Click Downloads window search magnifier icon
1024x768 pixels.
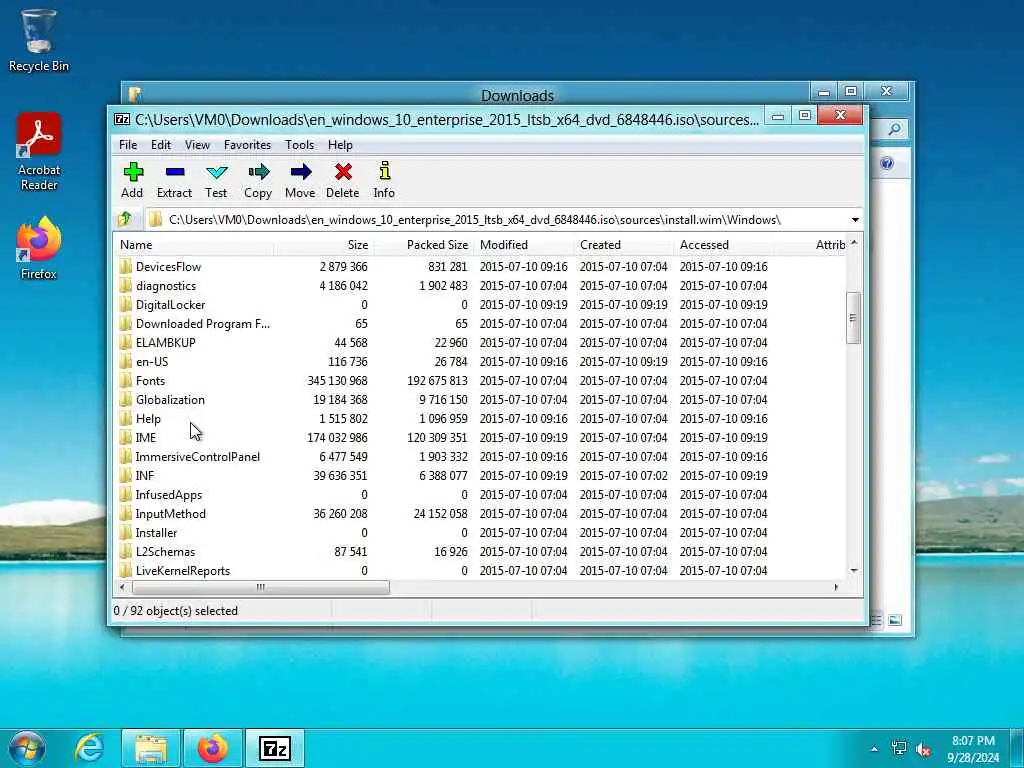click(x=895, y=129)
